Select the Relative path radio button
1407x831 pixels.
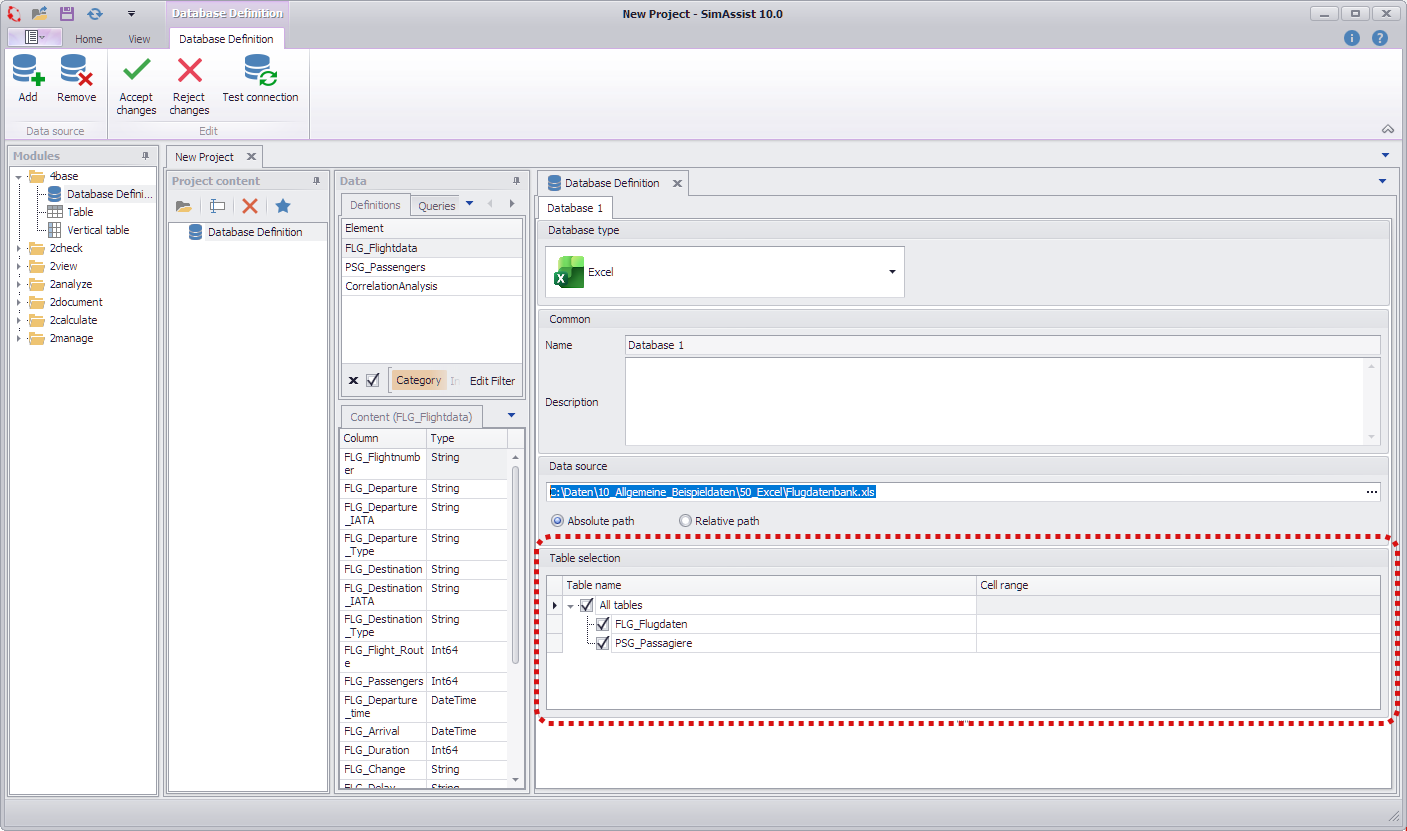(x=685, y=521)
